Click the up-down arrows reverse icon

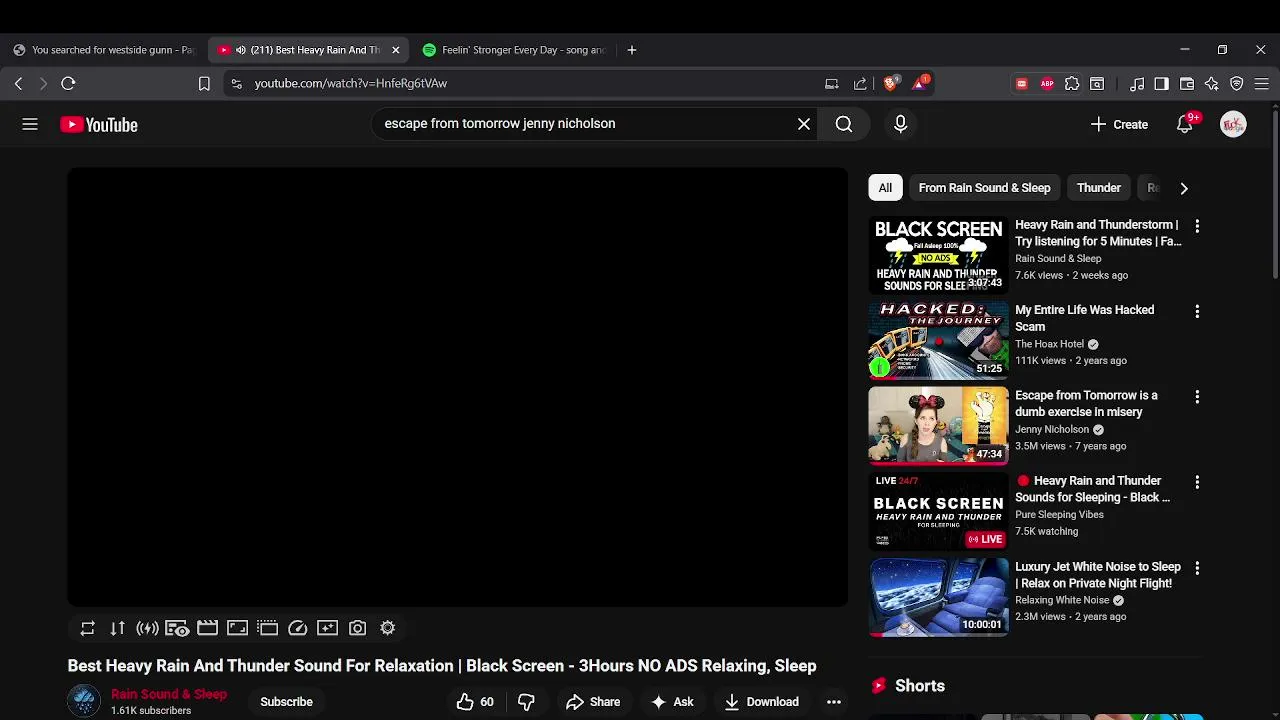coord(118,628)
